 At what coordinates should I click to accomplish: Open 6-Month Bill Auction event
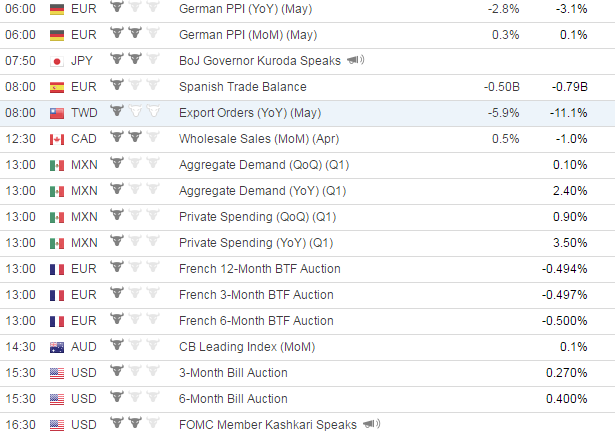click(x=233, y=399)
